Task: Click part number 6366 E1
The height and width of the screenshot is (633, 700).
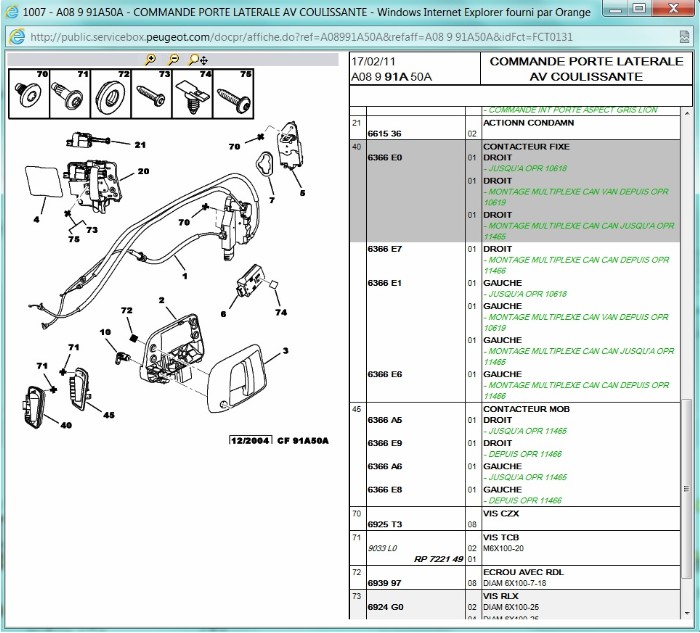Action: [385, 283]
